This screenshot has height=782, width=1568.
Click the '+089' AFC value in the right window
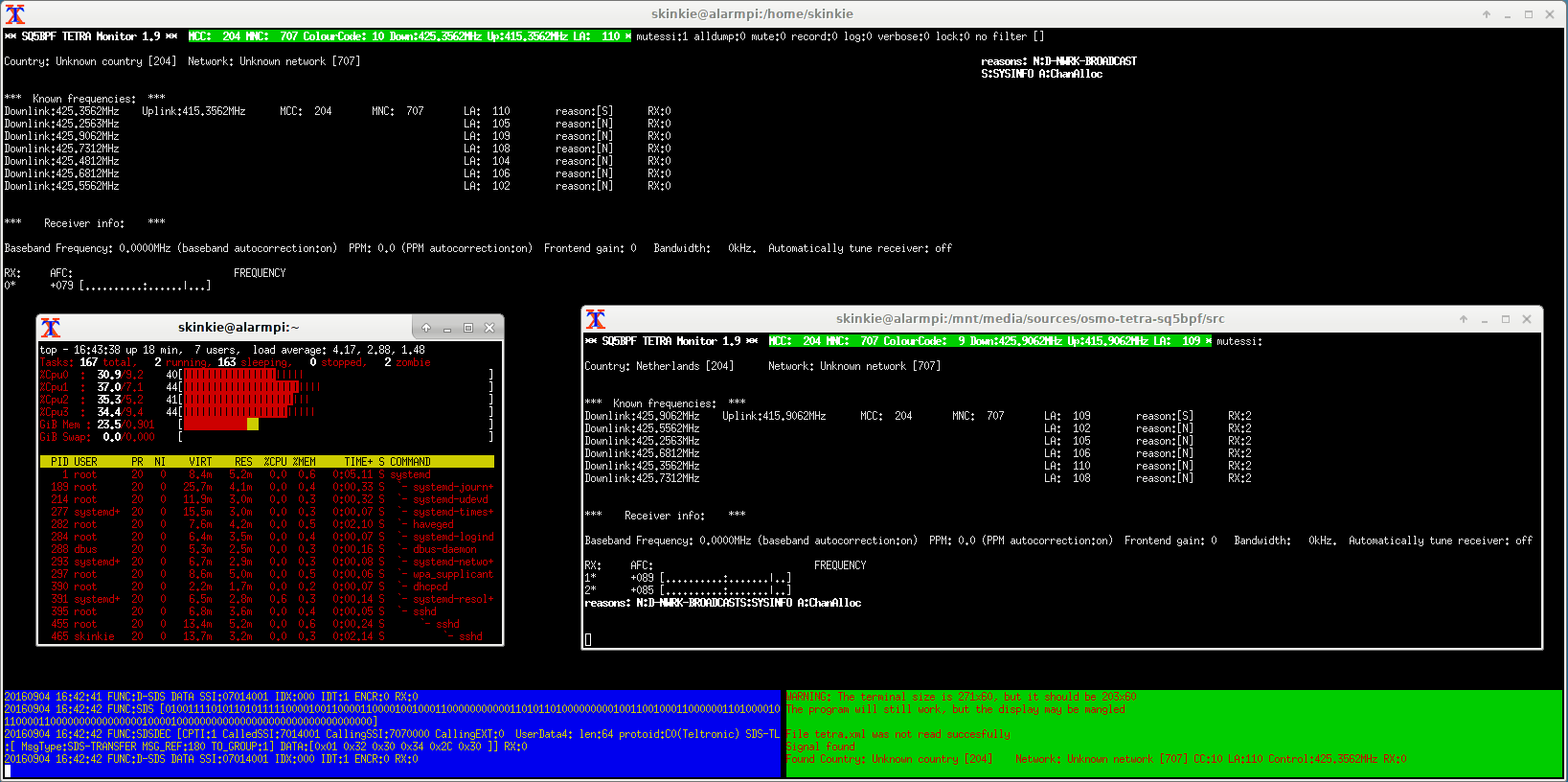[x=642, y=578]
